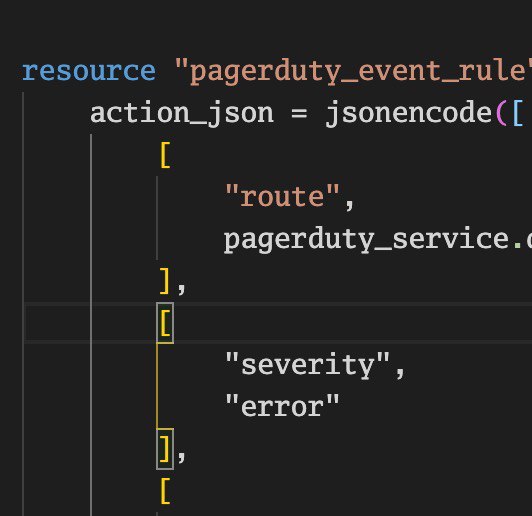Click the jsonencode function call
This screenshot has height=516, width=532.
tap(408, 114)
